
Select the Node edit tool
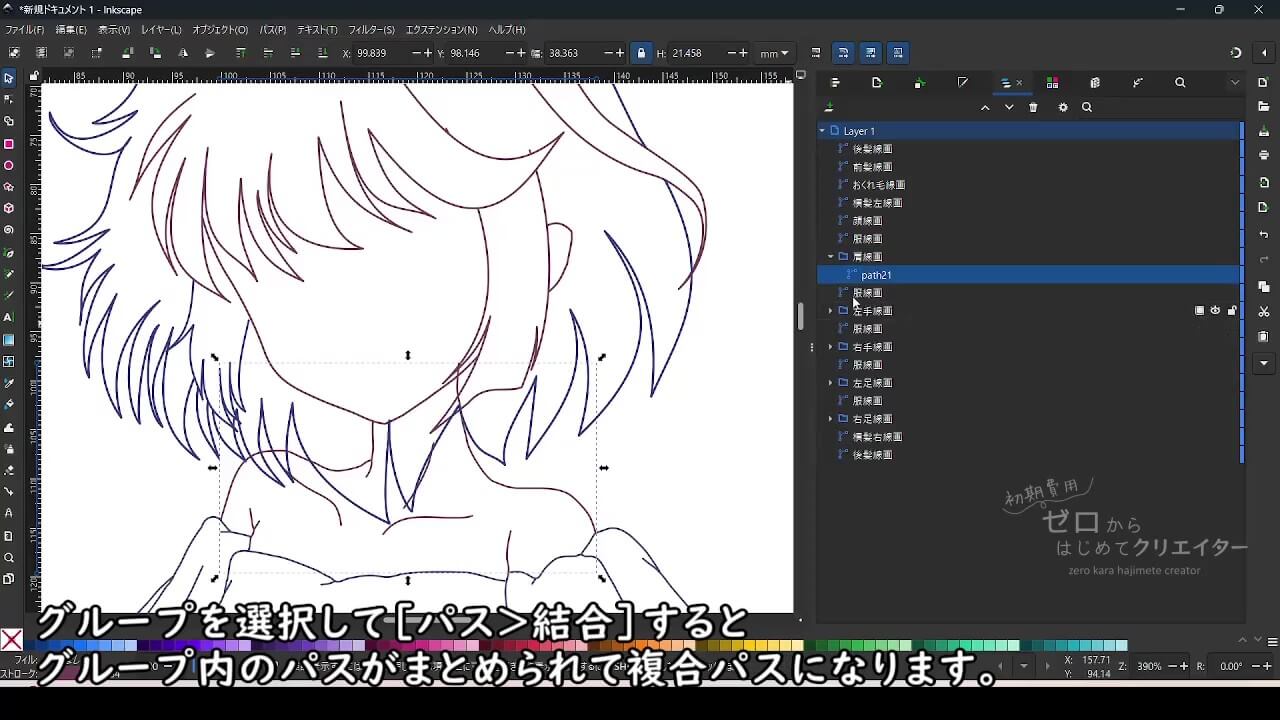(x=9, y=99)
